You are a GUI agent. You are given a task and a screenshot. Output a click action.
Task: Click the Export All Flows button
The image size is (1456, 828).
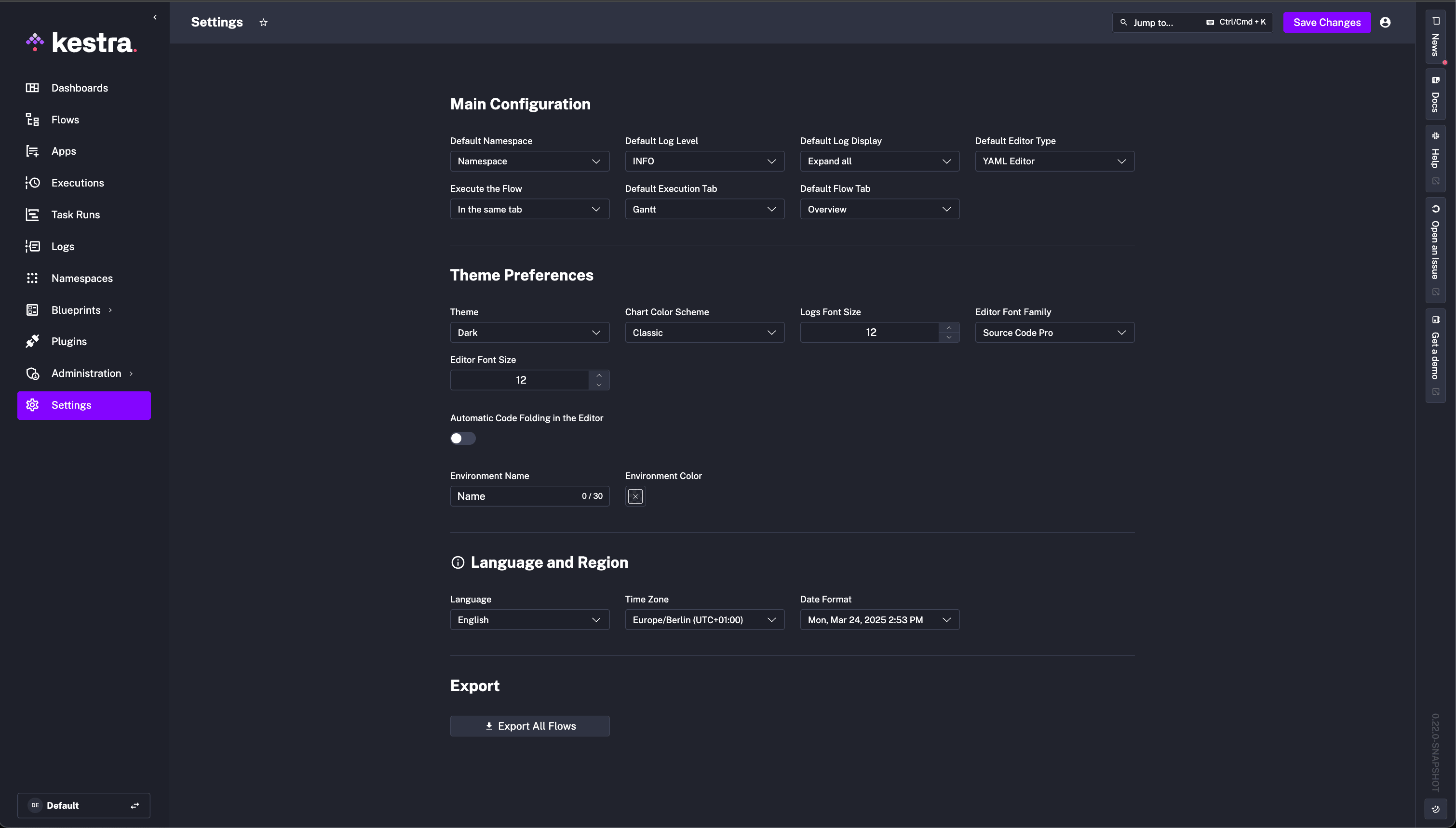tap(529, 726)
